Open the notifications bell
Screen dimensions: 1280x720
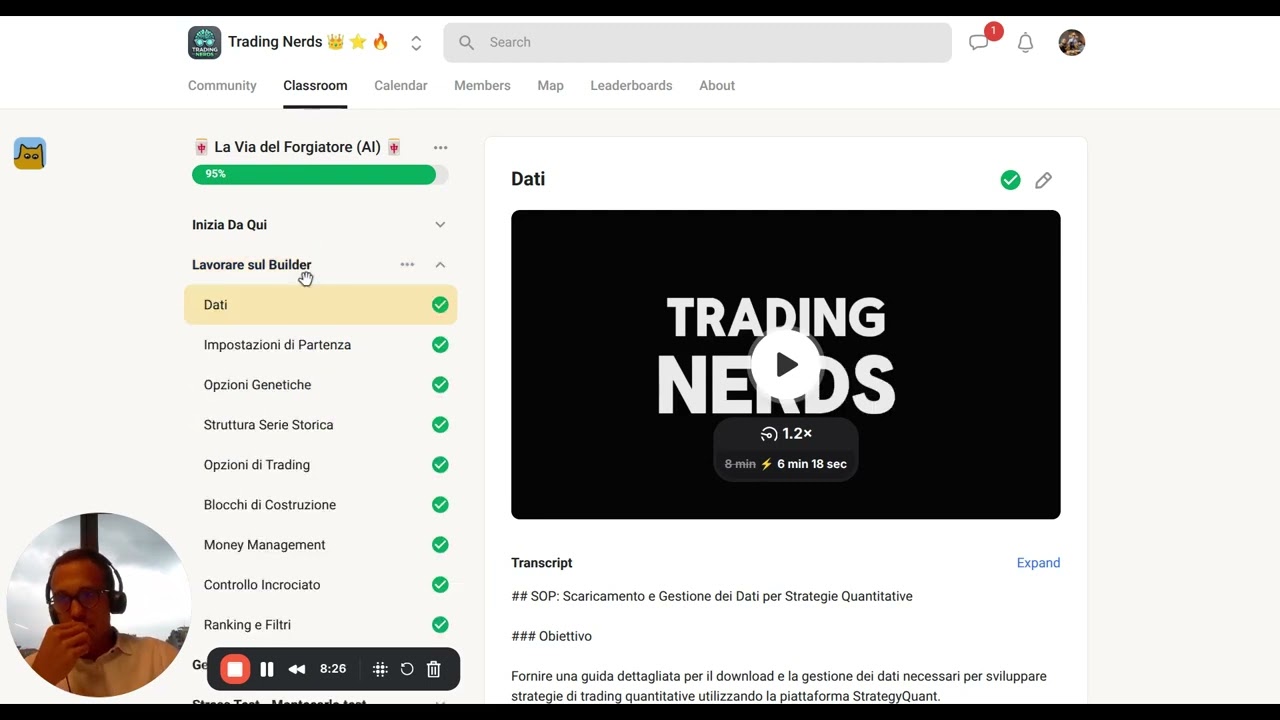(1025, 43)
